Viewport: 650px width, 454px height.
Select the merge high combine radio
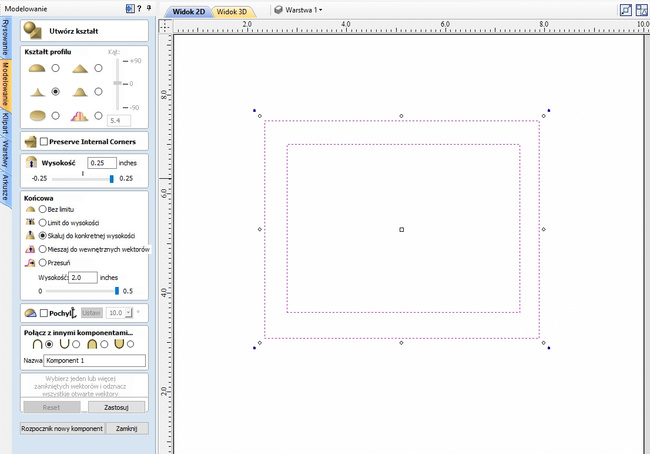tap(104, 344)
